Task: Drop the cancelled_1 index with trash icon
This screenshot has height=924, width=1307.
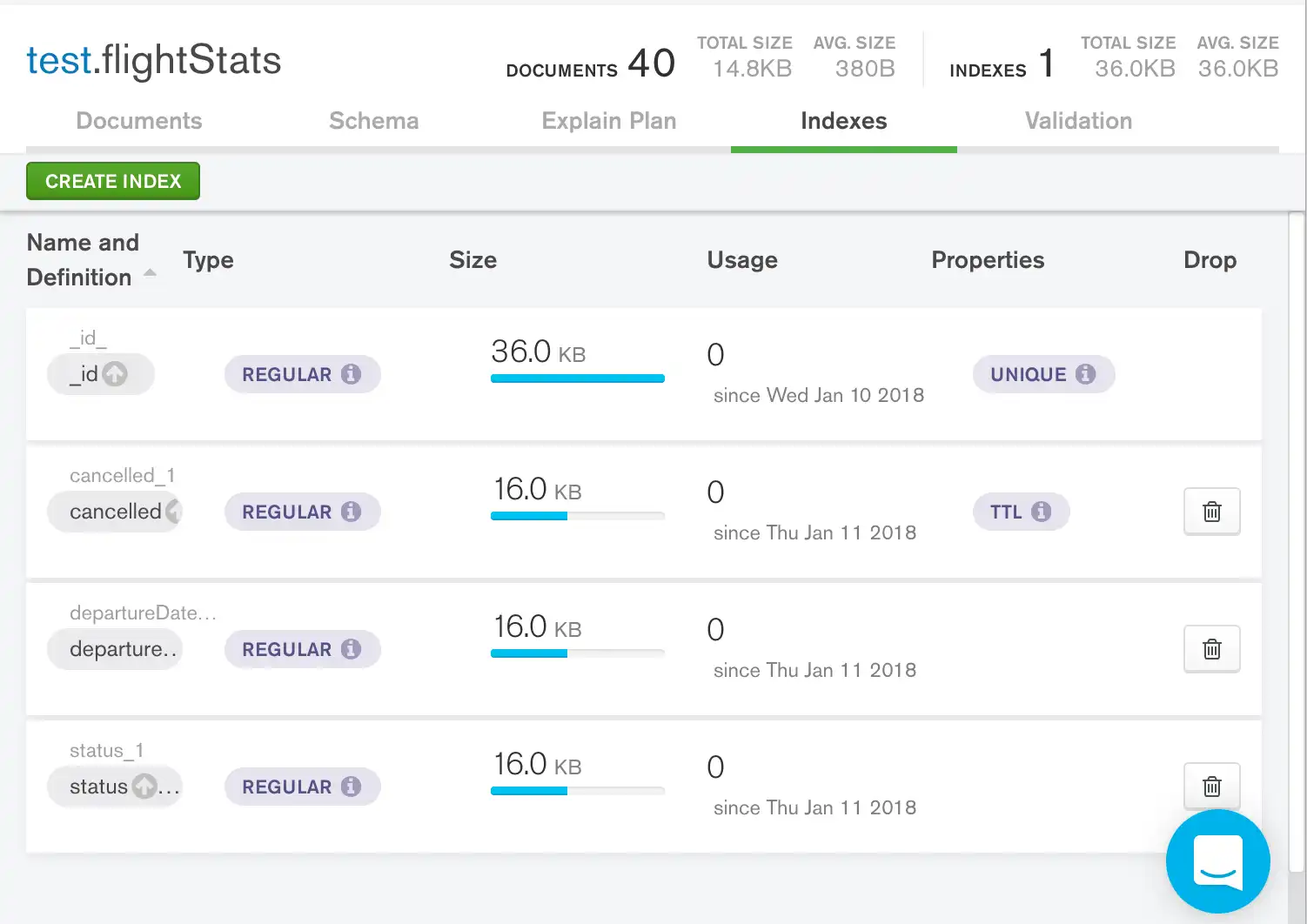Action: 1211,512
